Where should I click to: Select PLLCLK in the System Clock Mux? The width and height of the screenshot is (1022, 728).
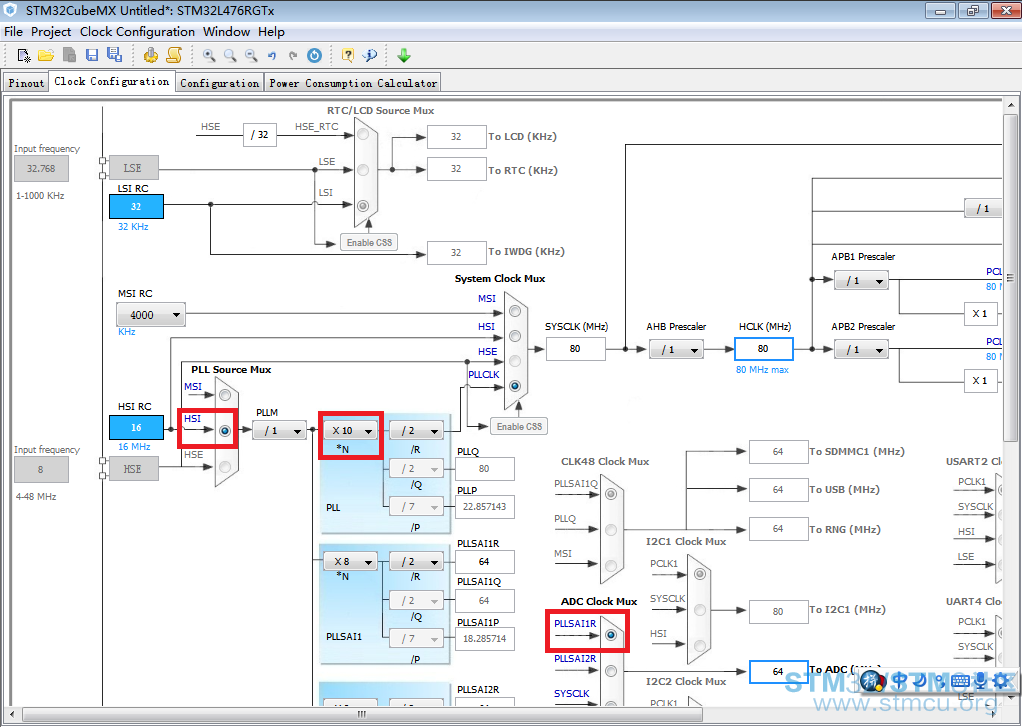coord(515,386)
